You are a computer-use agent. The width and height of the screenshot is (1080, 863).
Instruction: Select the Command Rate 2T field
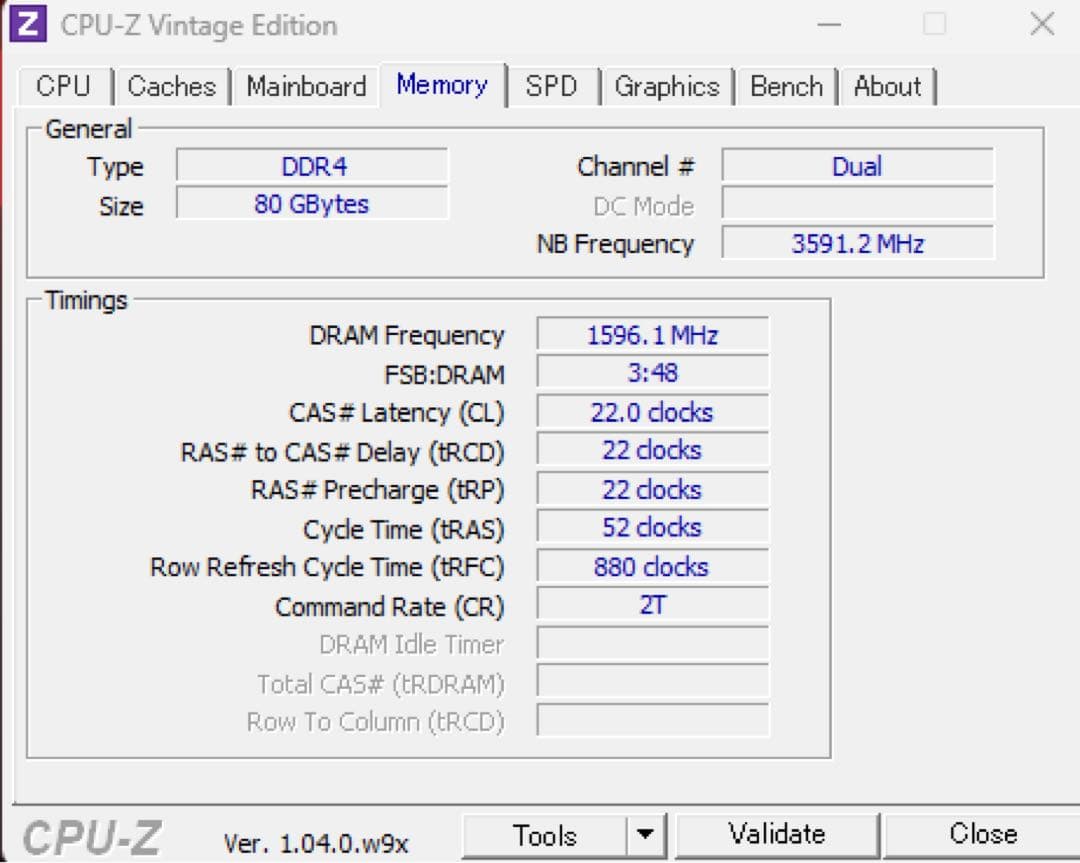tap(652, 605)
